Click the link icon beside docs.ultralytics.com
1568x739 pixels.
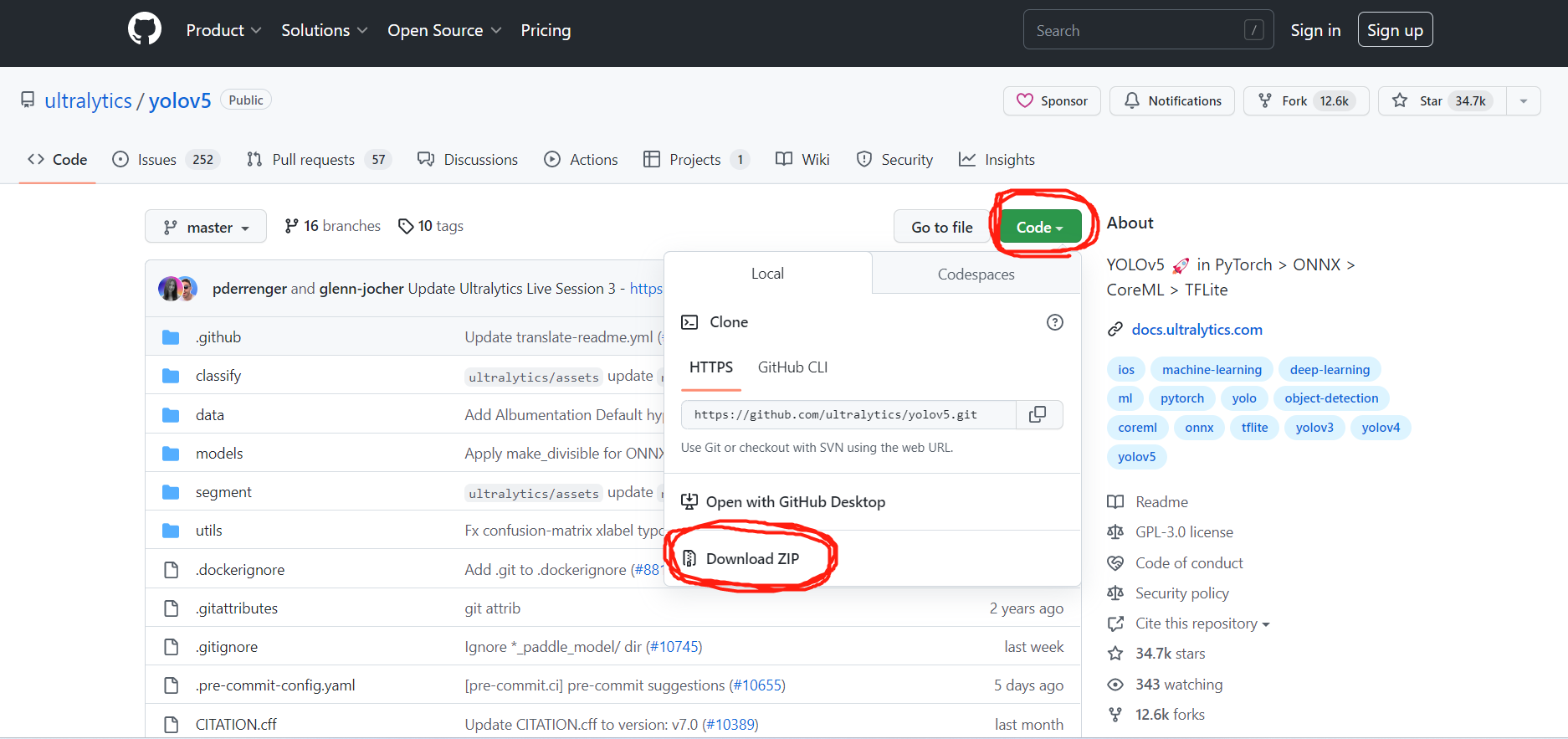coord(1115,330)
